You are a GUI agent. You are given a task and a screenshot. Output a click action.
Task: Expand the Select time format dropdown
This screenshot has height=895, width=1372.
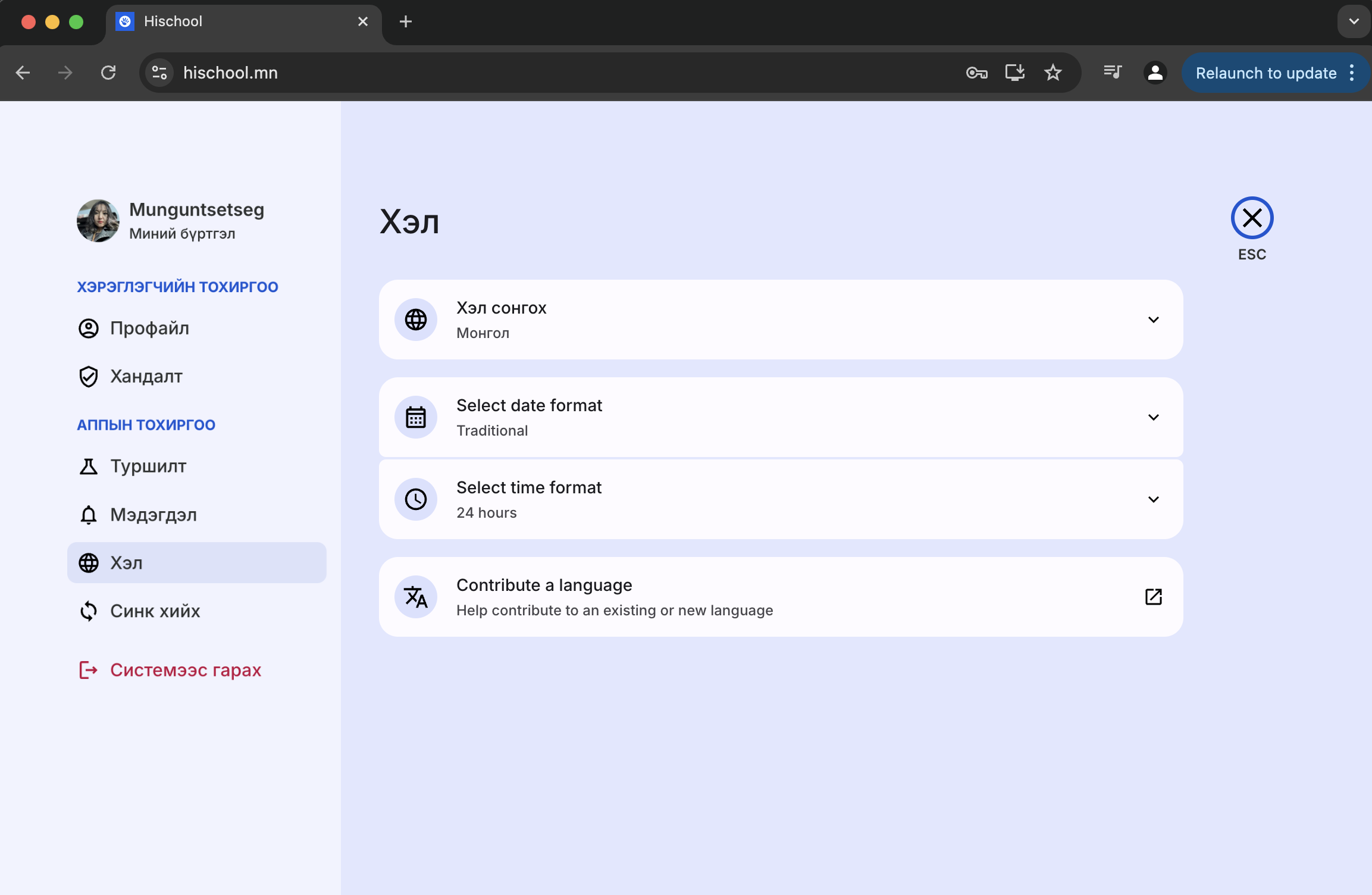click(x=1153, y=499)
